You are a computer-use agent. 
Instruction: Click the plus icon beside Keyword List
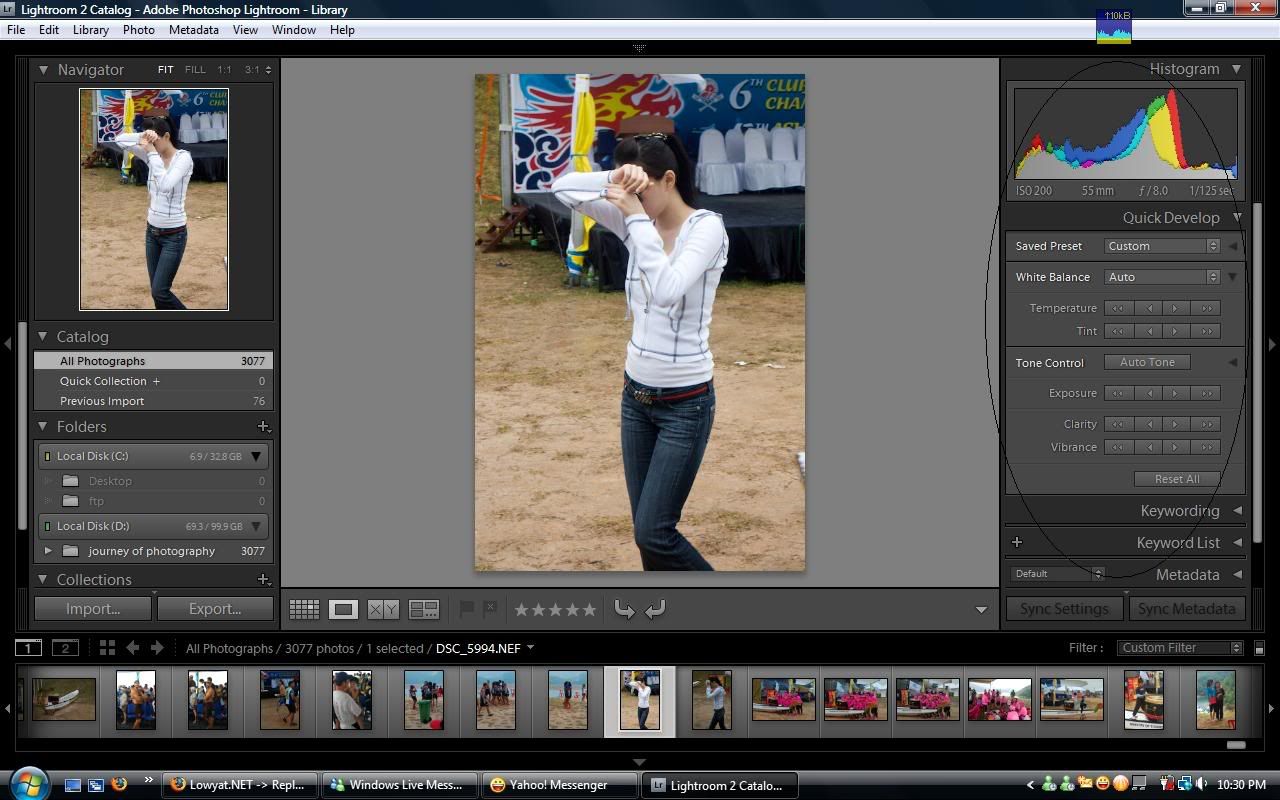click(1017, 542)
